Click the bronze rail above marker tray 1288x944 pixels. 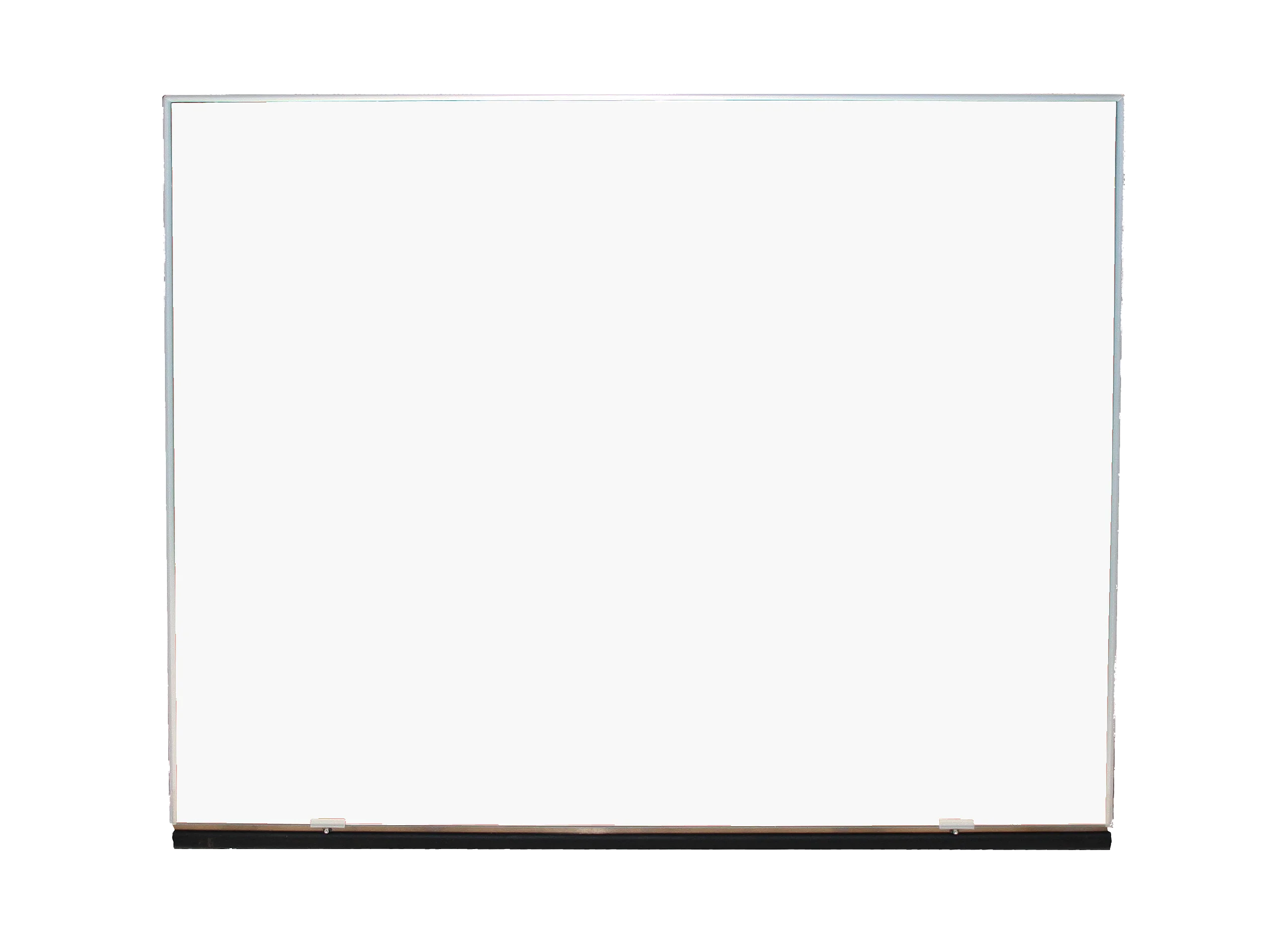point(644,828)
